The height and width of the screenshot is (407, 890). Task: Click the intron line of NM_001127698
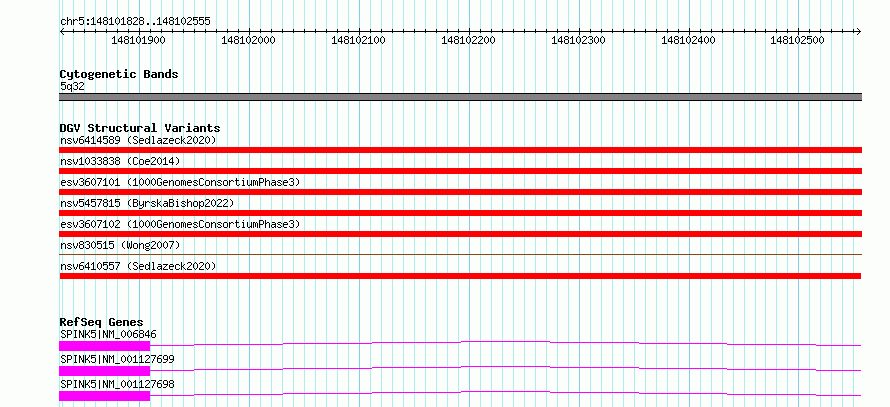[505, 391]
